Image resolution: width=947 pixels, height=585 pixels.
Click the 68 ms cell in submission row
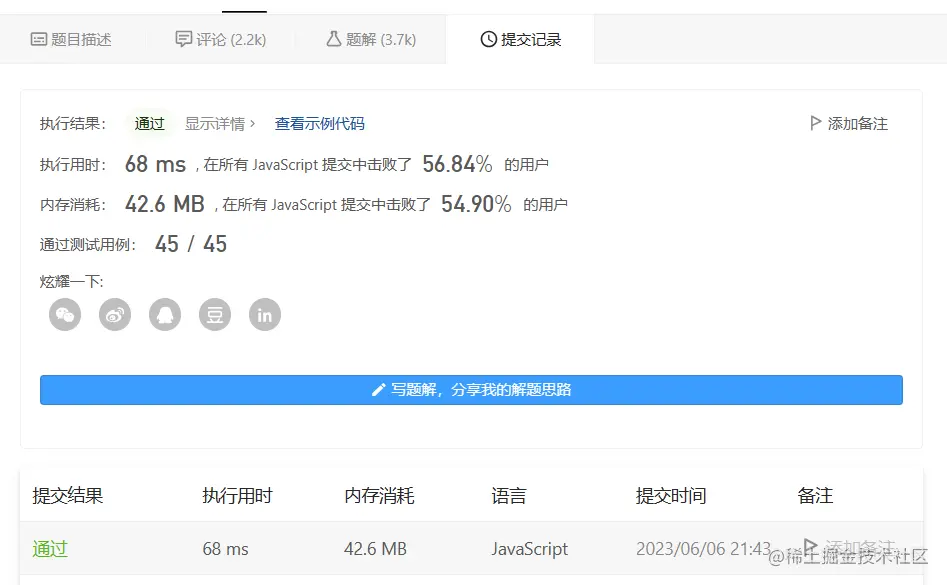[225, 549]
